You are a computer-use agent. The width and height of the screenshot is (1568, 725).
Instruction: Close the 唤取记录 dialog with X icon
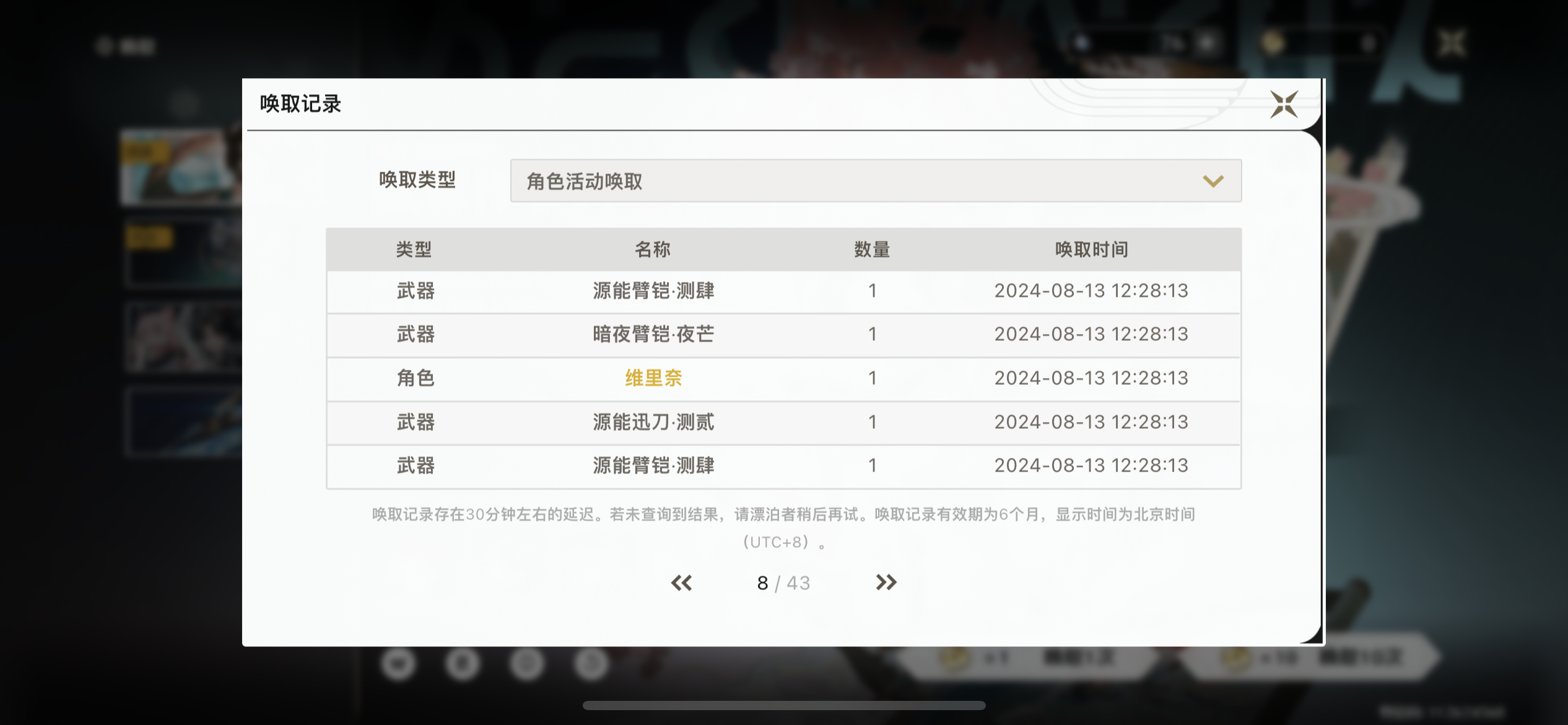tap(1284, 104)
